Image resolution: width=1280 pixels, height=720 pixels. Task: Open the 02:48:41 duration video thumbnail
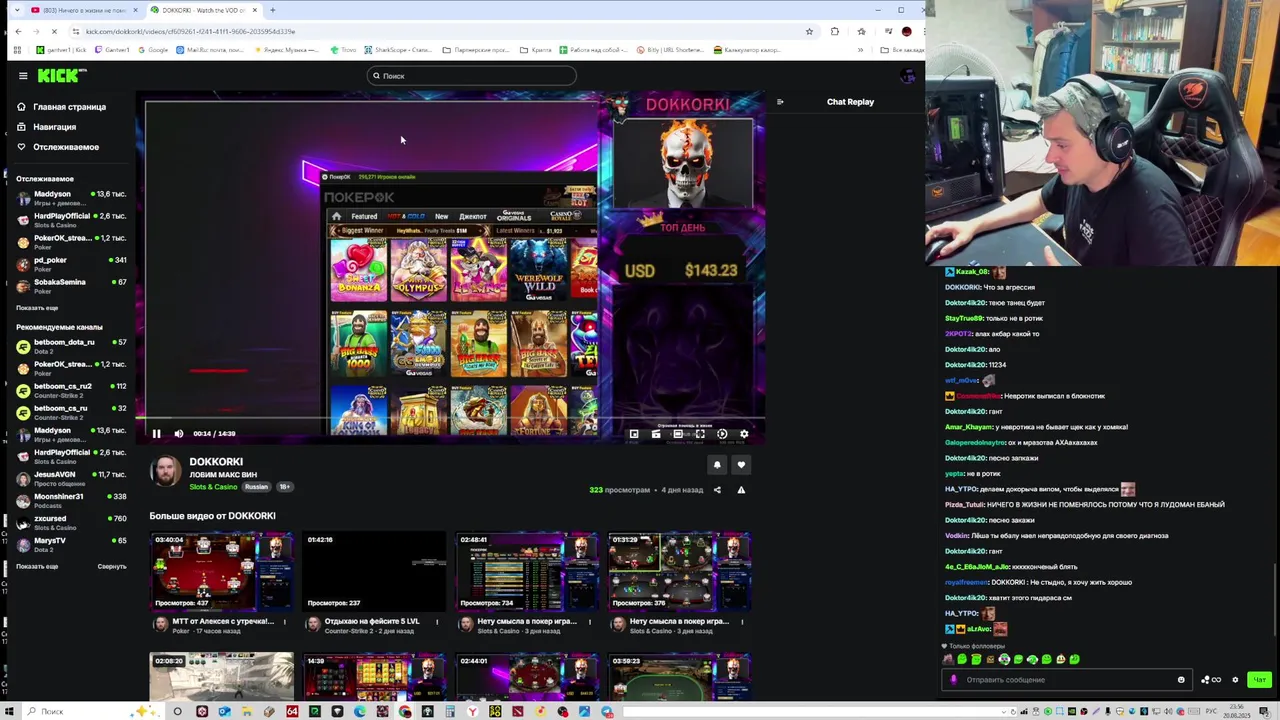[x=527, y=572]
